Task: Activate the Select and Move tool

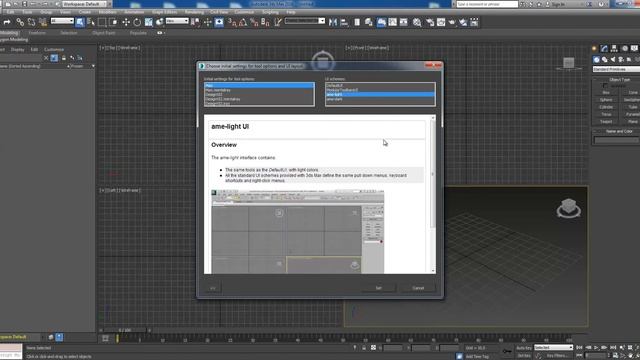Action: [x=126, y=22]
